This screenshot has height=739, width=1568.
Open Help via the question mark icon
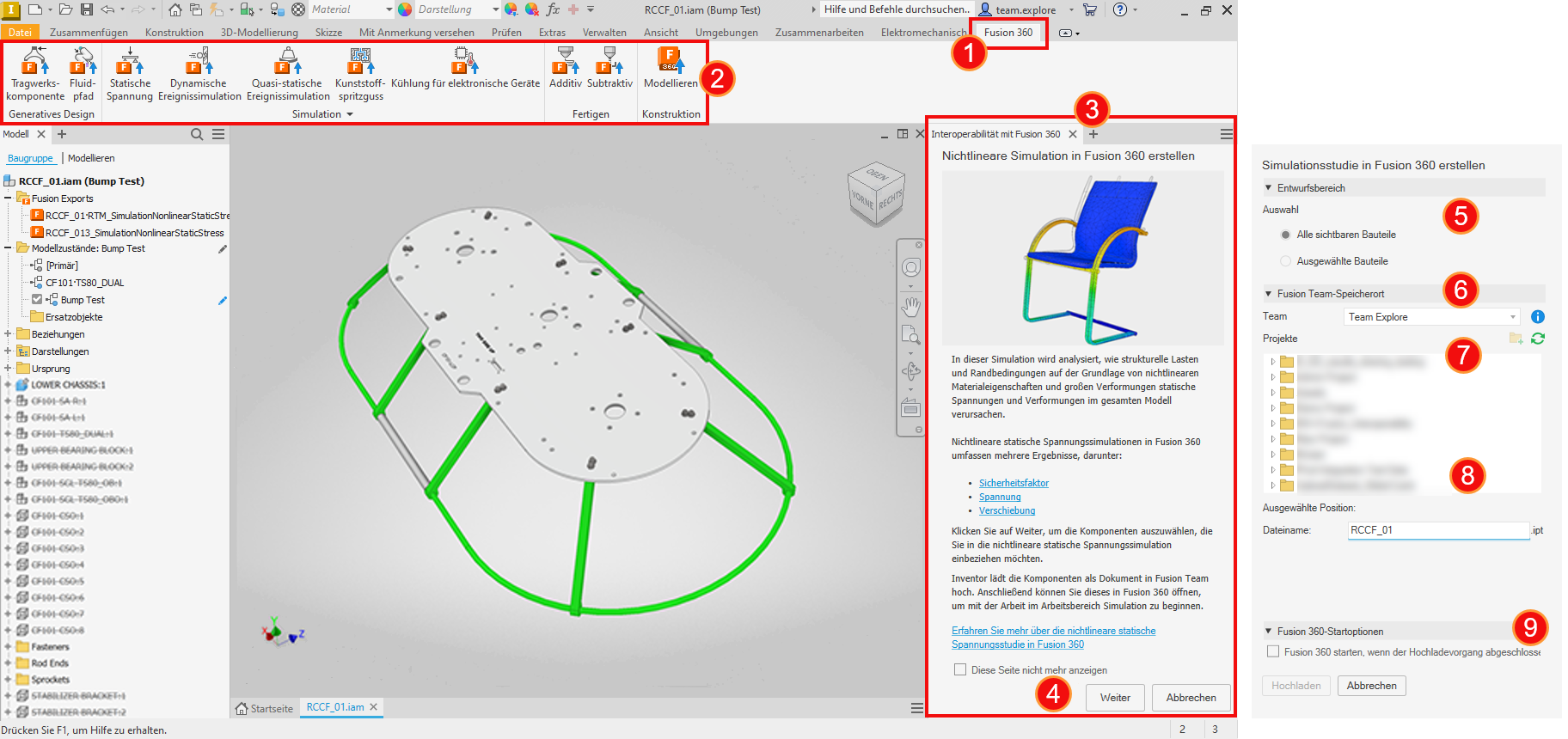tap(1120, 9)
